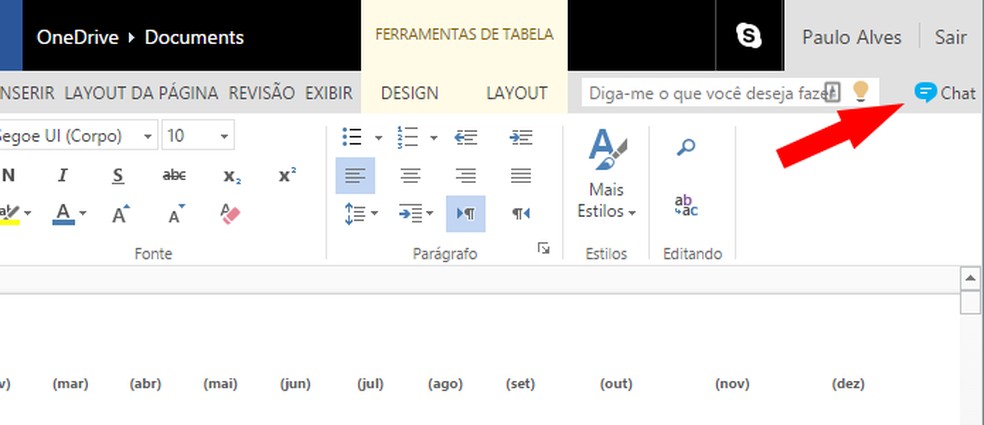
Task: Center-align the paragraph
Action: tap(410, 176)
